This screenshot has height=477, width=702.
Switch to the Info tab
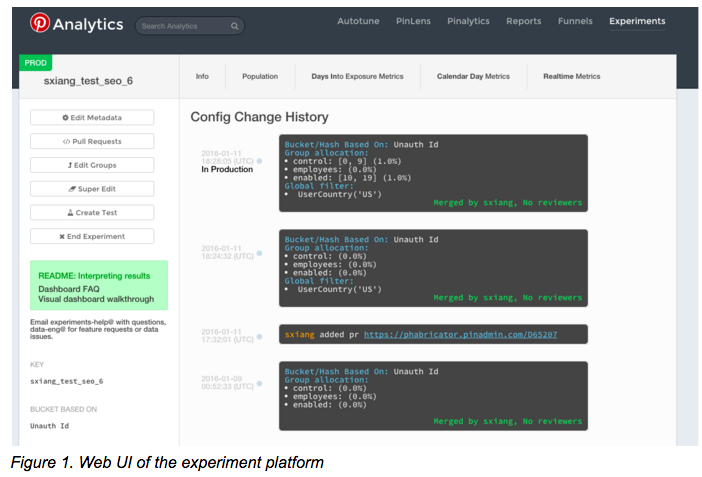[202, 76]
